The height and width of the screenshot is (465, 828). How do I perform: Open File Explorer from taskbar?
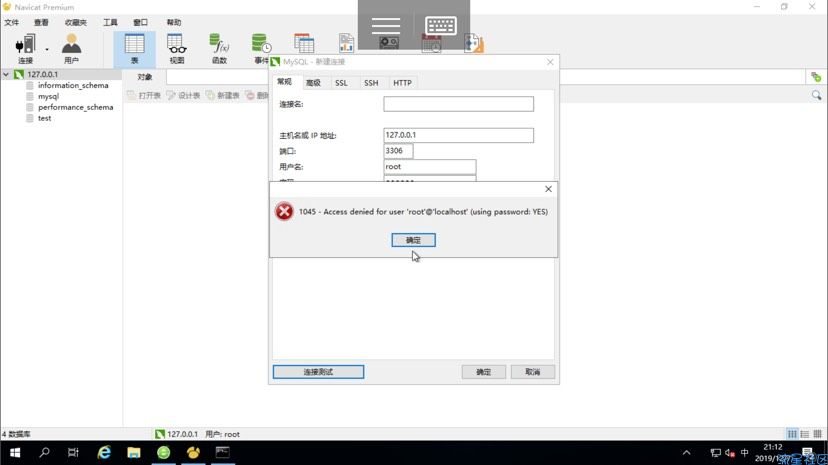134,453
